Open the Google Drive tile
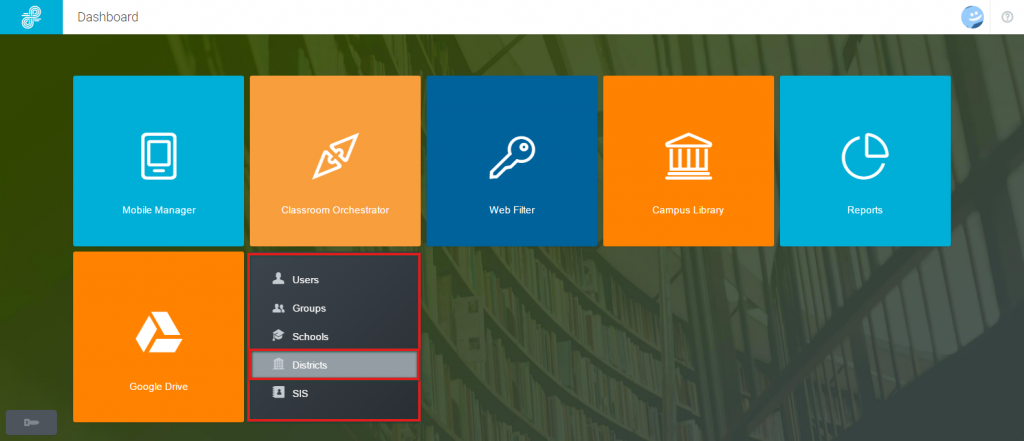This screenshot has width=1024, height=441. (x=159, y=336)
